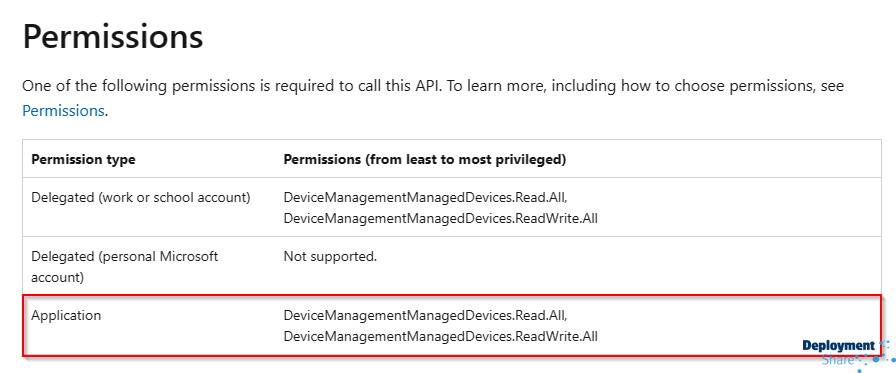Click DeviceManagementManagedDevices.ReadWrite.All in the Application row
Screen dimensions: 896x373
pos(441,336)
